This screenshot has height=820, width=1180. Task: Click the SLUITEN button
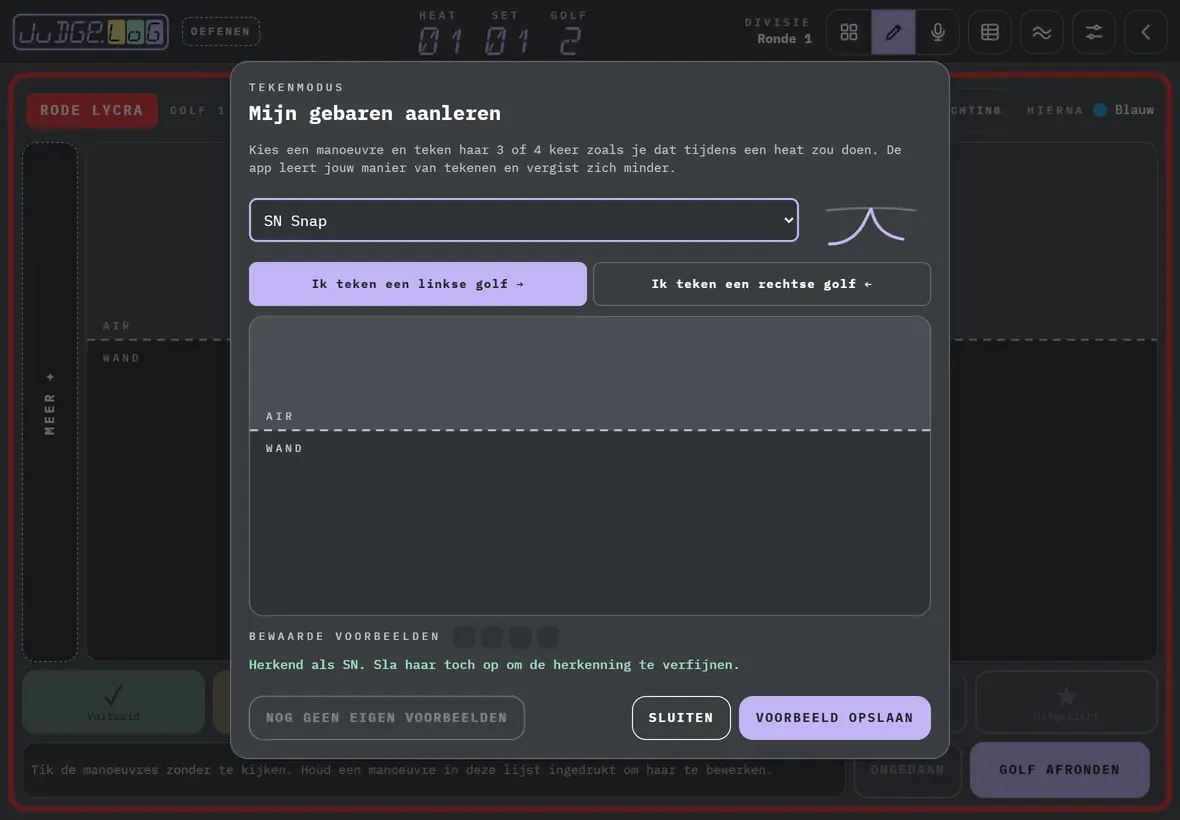(681, 718)
